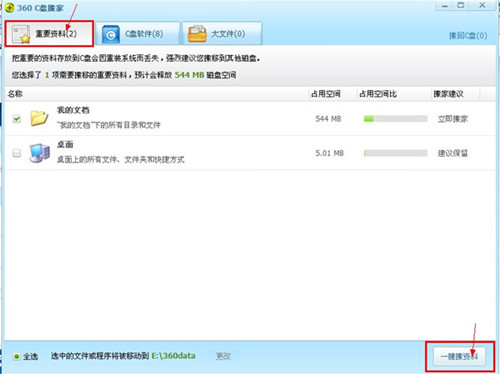
Task: Toggle the 全选 select-all checkbox
Action: pos(16,356)
